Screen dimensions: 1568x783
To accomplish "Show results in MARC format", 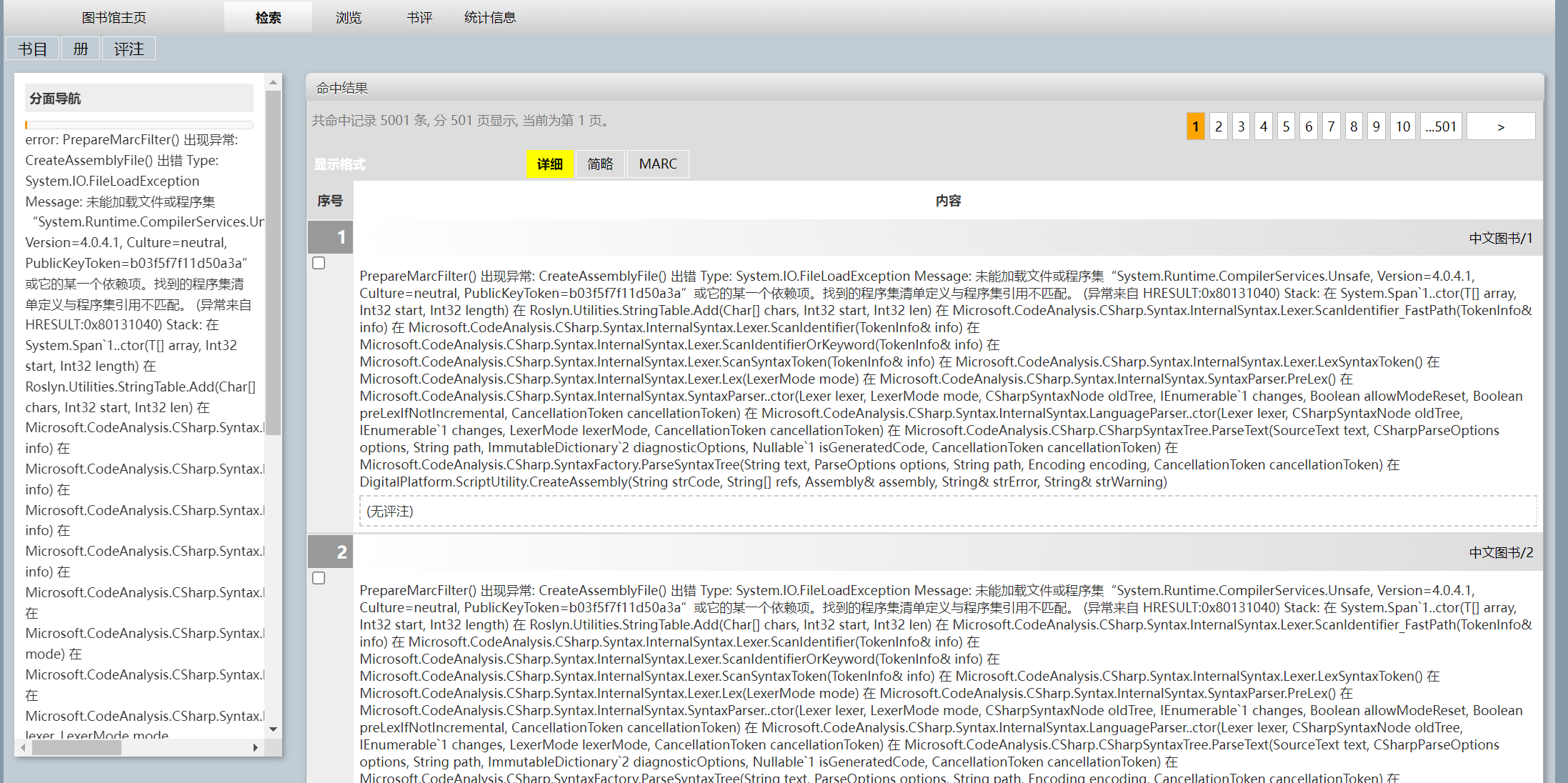I will pos(656,164).
